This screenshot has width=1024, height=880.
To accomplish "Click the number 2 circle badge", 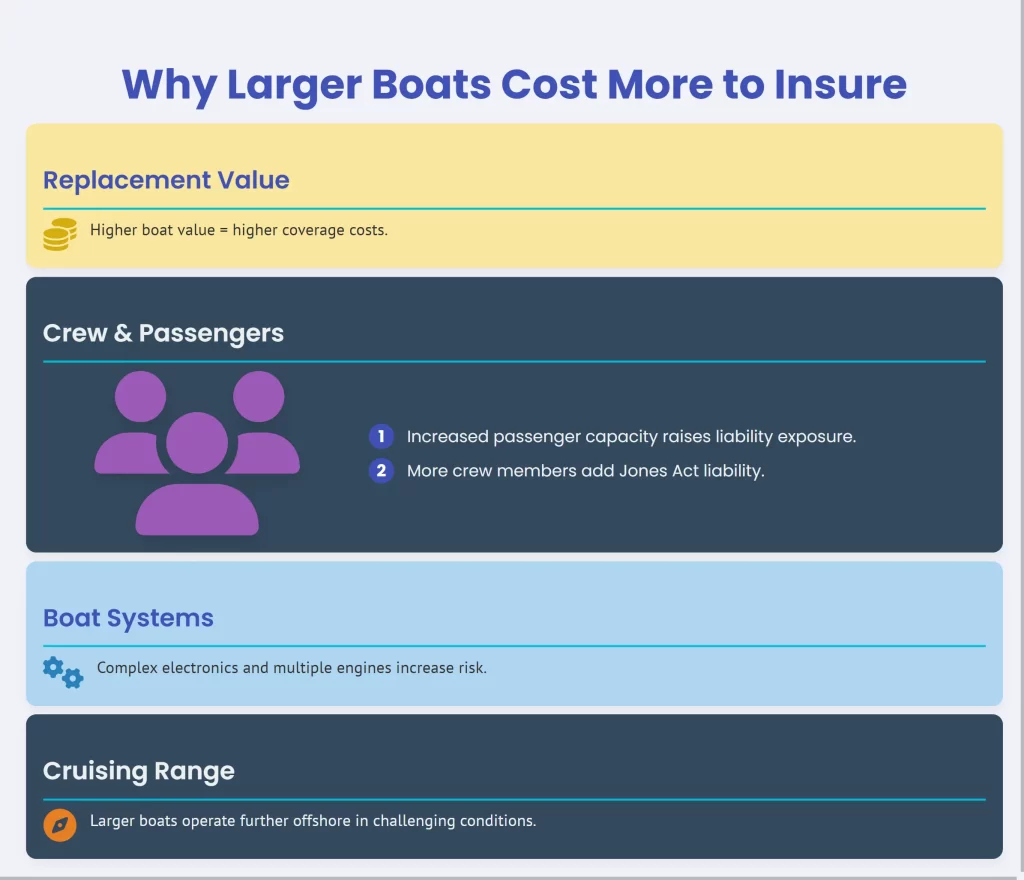I will click(381, 471).
